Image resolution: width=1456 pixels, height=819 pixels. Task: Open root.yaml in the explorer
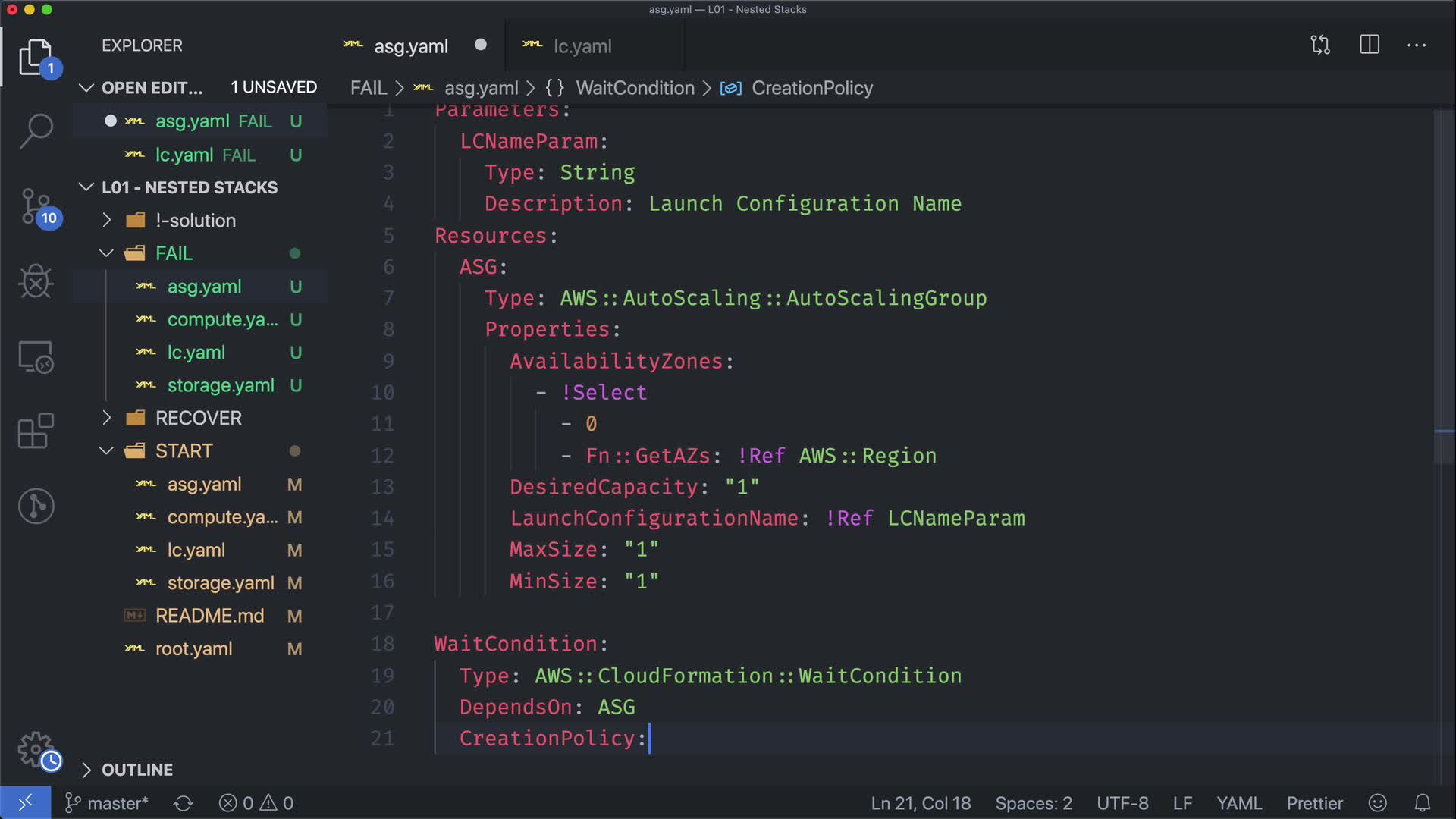(193, 649)
